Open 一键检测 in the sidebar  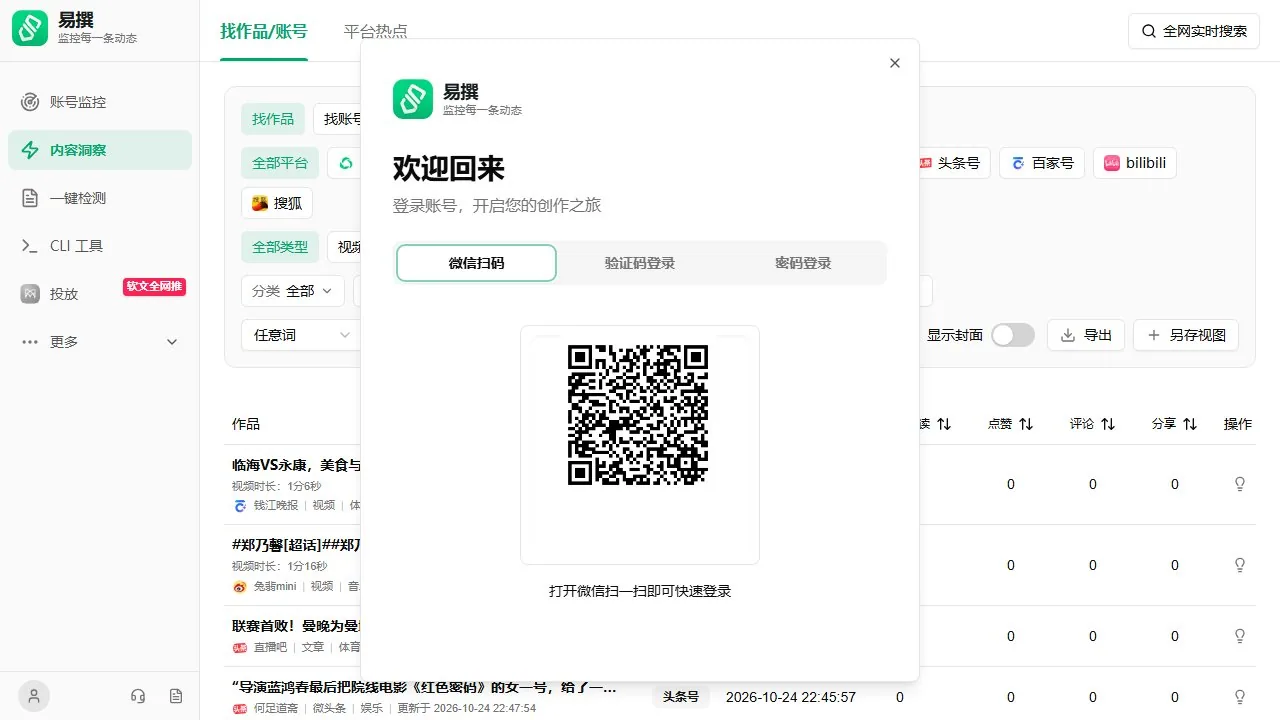point(100,198)
